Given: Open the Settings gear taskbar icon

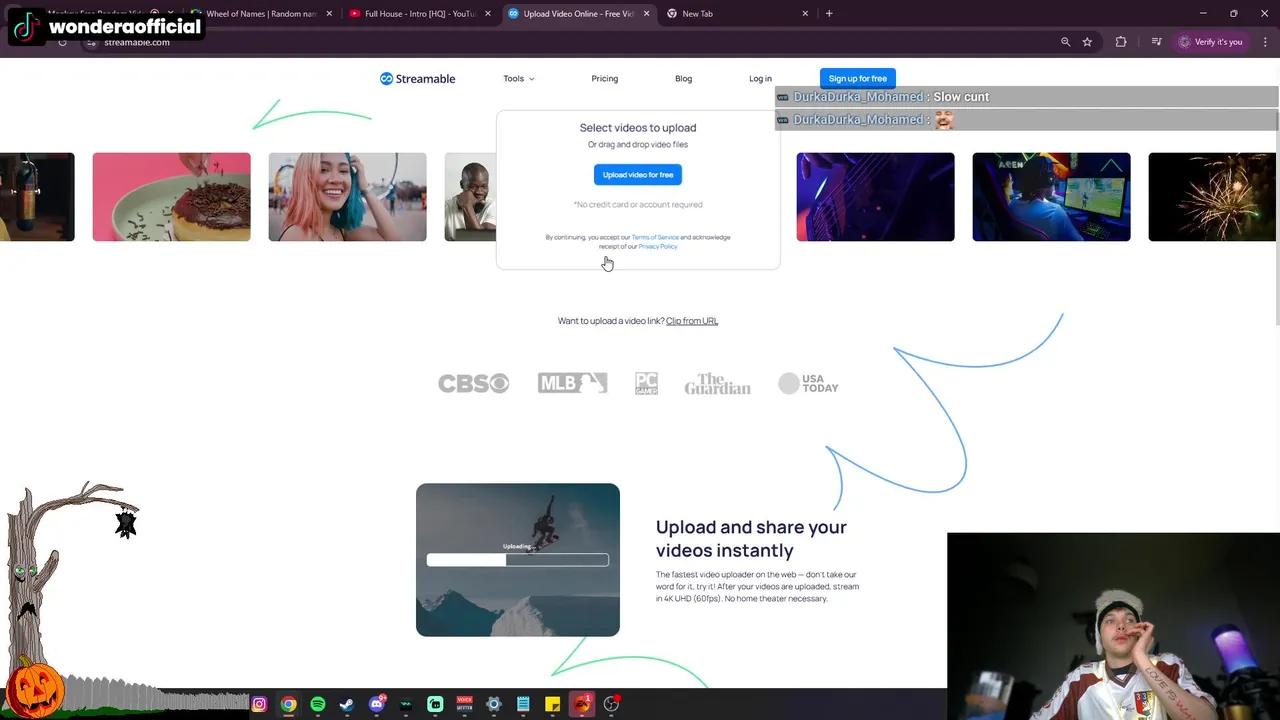Looking at the screenshot, I should 494,704.
